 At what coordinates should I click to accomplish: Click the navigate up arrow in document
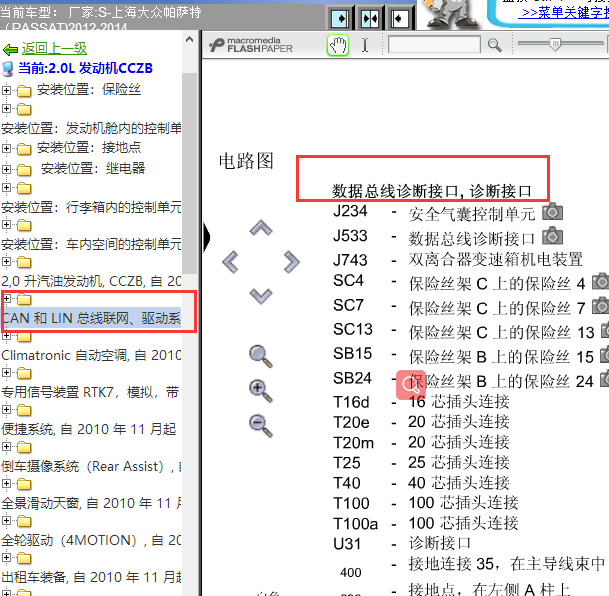pos(261,228)
